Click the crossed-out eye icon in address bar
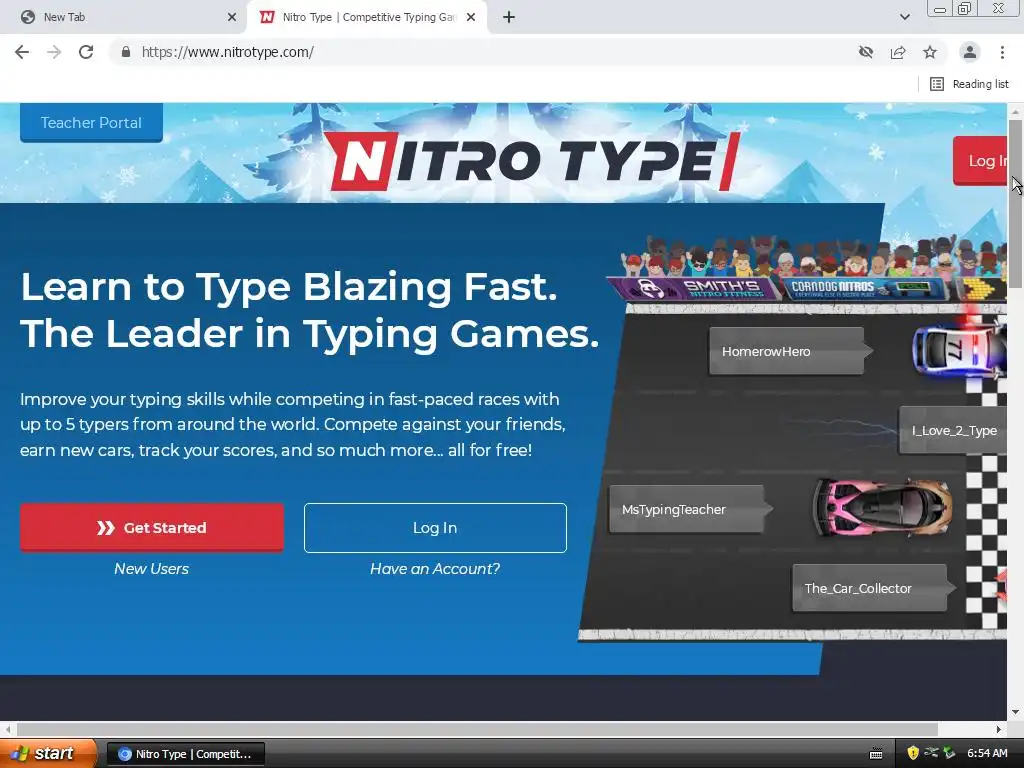The image size is (1024, 768). click(866, 52)
